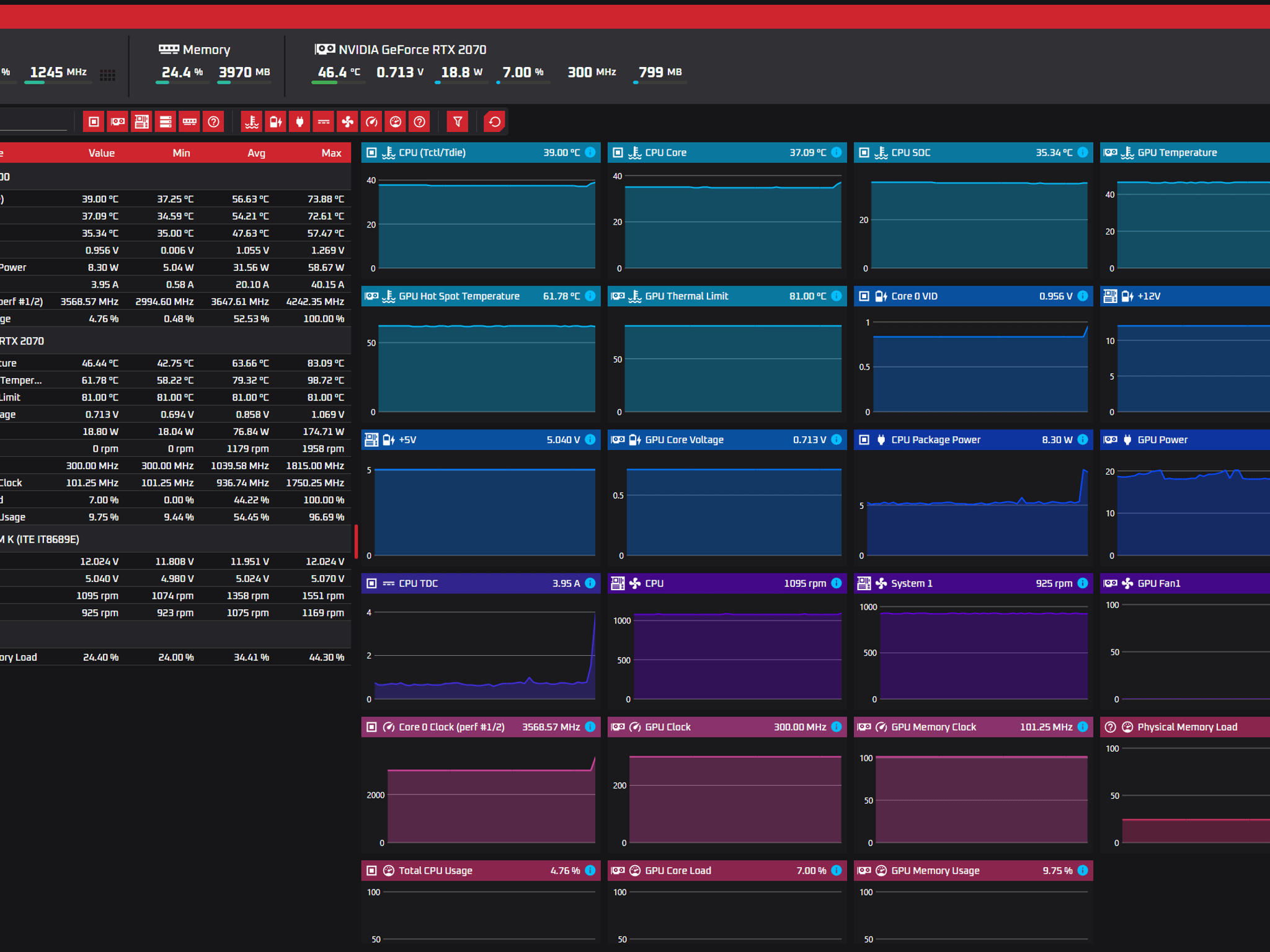This screenshot has height=952, width=1270.
Task: Toggle the GPU sensor filter icon
Action: click(x=118, y=122)
